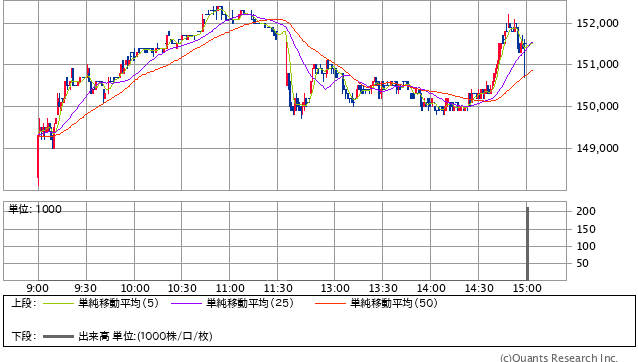Click the 150 volume axis label

(x=586, y=229)
